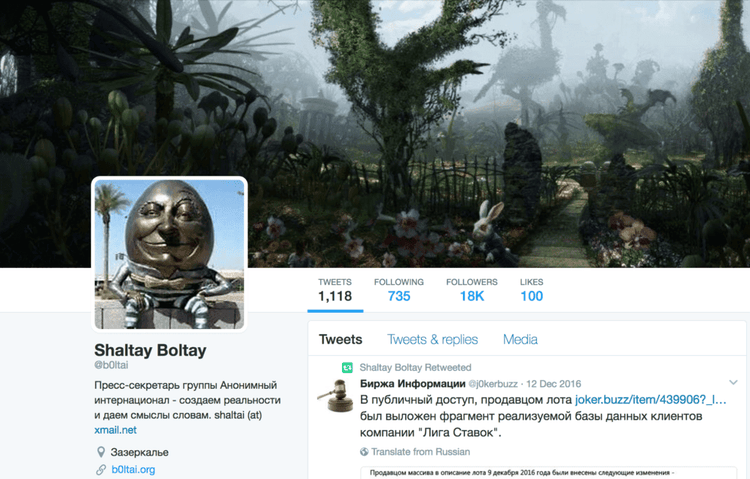
Task: Select the Tweets tab
Action: tap(341, 339)
